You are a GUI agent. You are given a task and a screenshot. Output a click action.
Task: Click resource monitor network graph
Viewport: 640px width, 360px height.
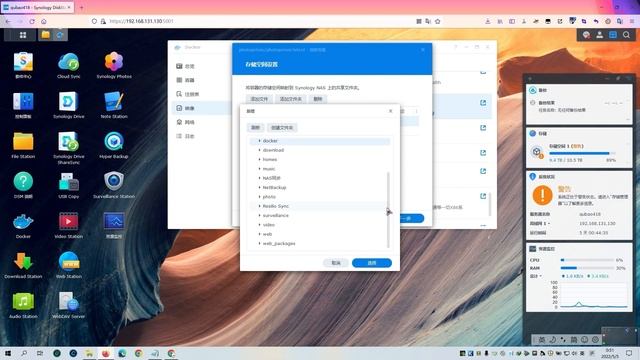593,295
